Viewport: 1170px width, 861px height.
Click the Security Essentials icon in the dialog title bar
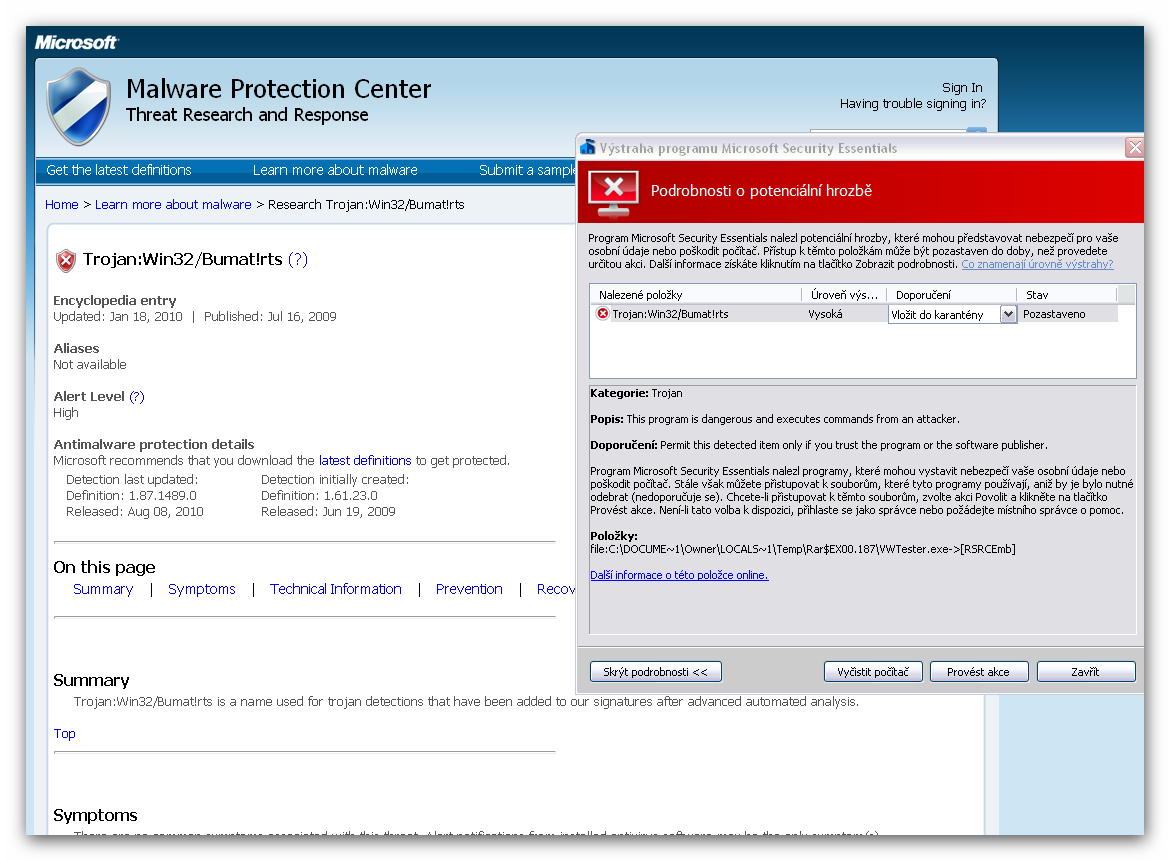click(x=588, y=147)
